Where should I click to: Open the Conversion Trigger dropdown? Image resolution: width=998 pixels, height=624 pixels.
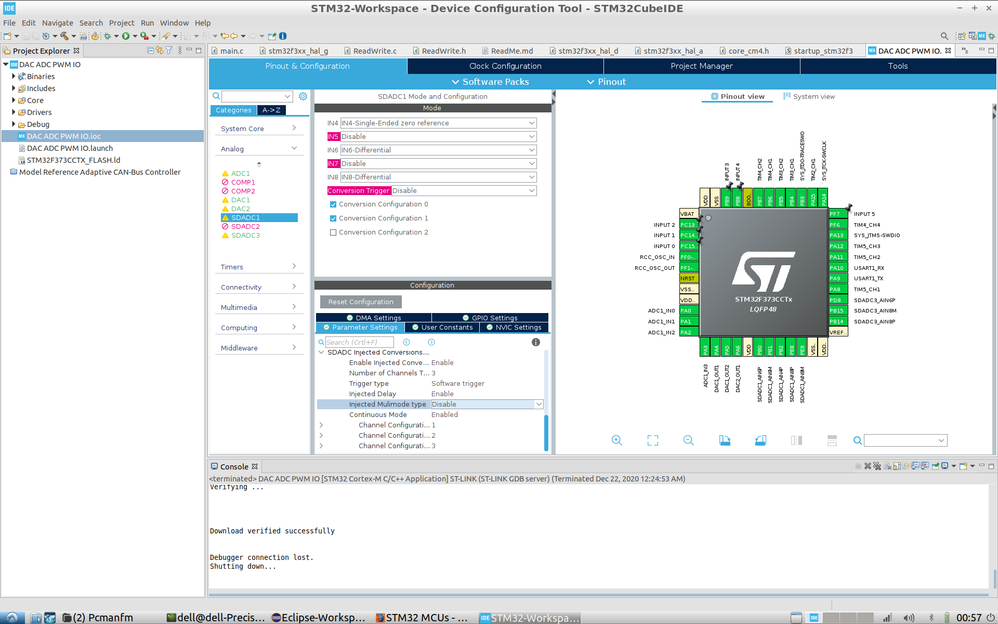coord(463,190)
